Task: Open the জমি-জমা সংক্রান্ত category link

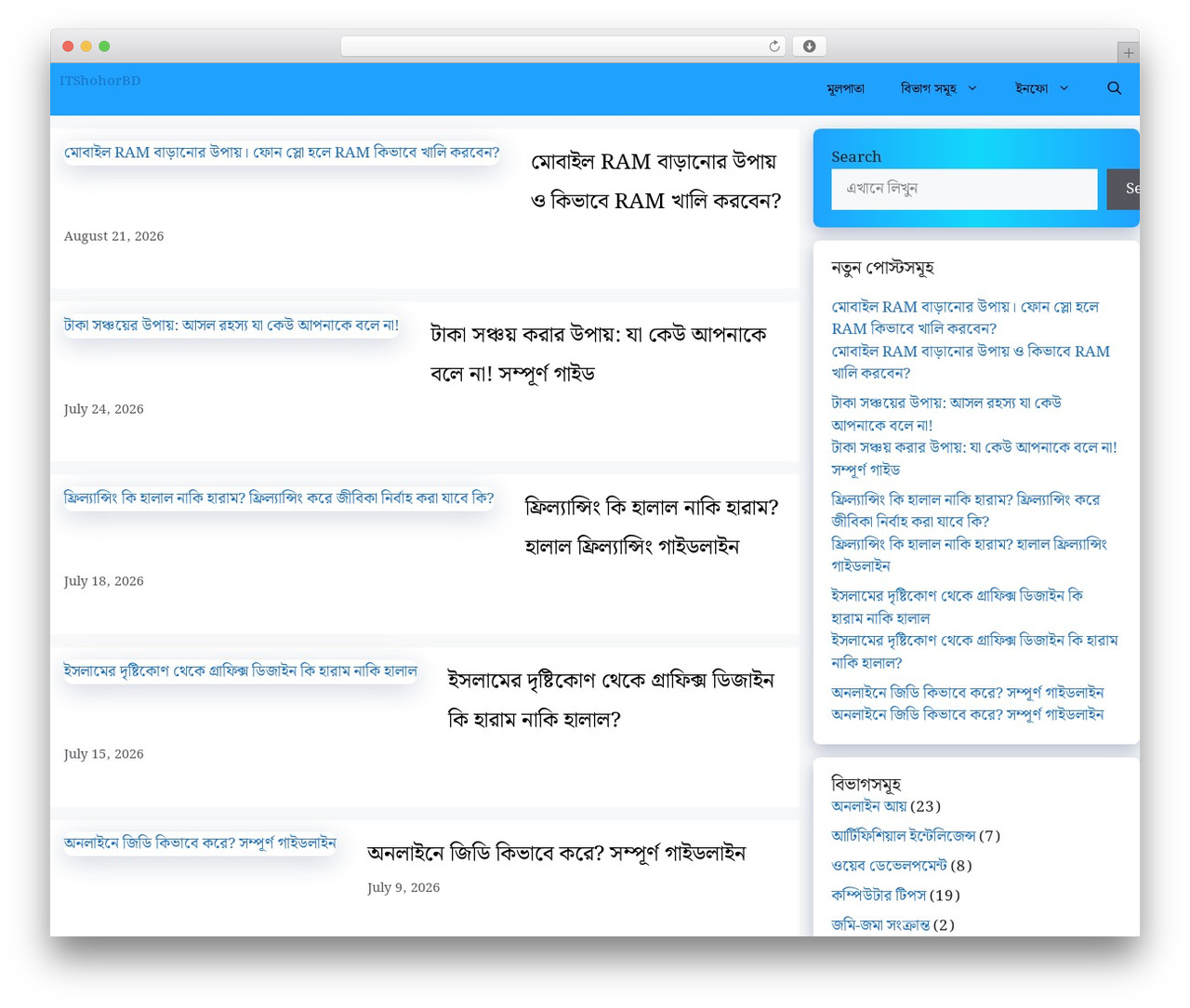Action: [880, 925]
